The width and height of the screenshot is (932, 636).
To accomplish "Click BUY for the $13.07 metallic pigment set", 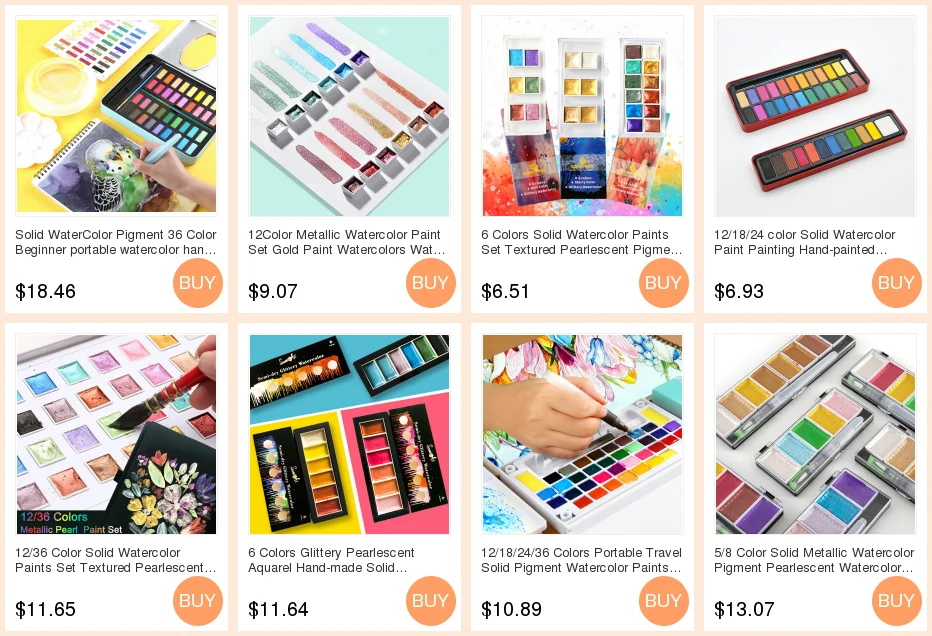I will coord(896,601).
